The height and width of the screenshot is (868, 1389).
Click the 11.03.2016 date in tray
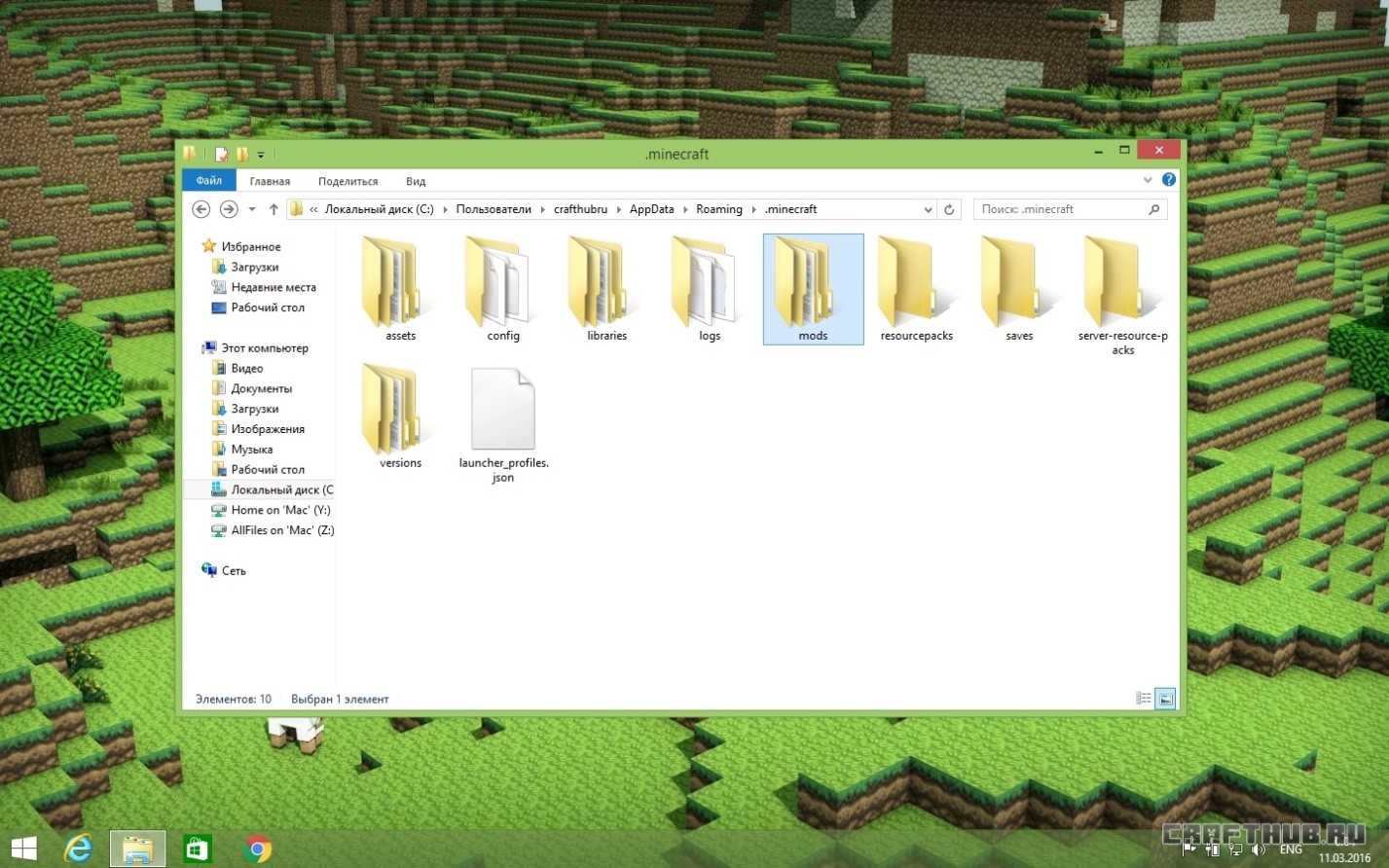pos(1344,857)
